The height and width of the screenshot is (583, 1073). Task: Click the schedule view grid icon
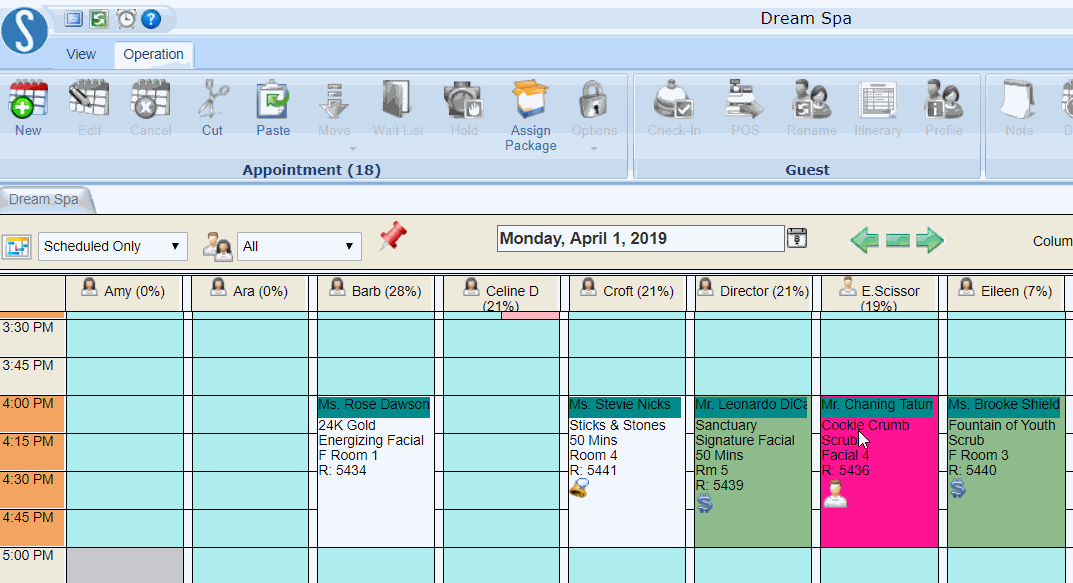(x=17, y=246)
